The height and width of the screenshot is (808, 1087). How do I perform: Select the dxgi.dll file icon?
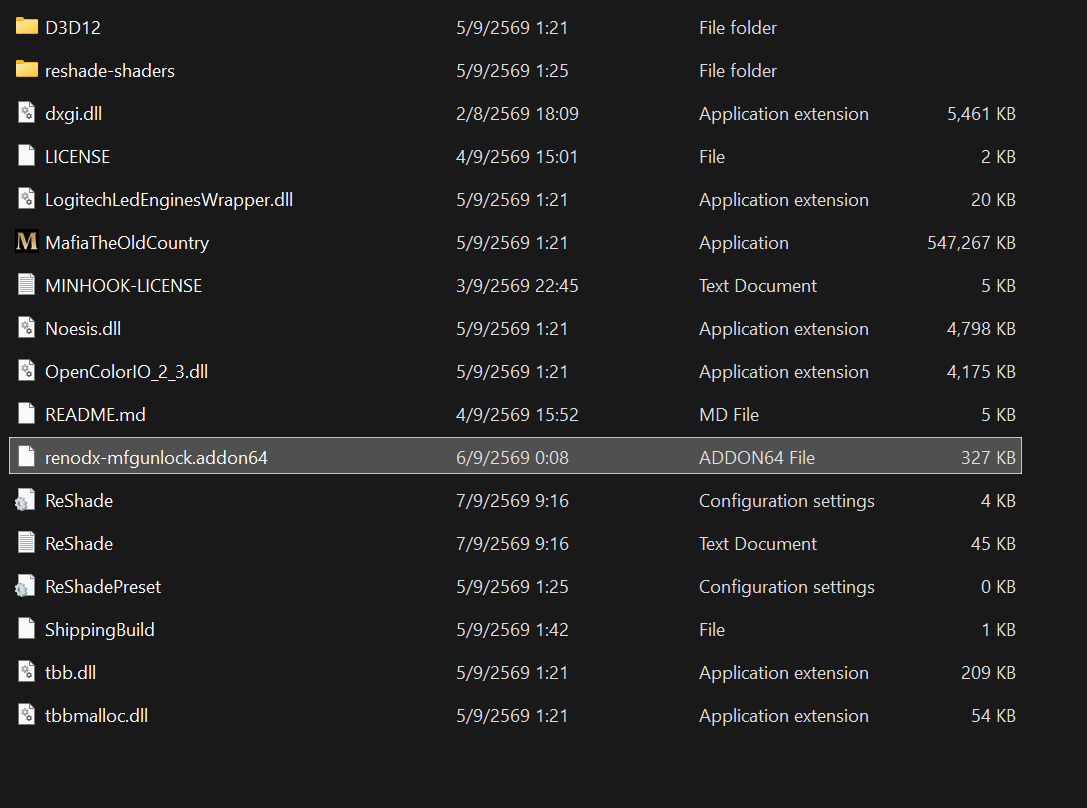pos(26,113)
